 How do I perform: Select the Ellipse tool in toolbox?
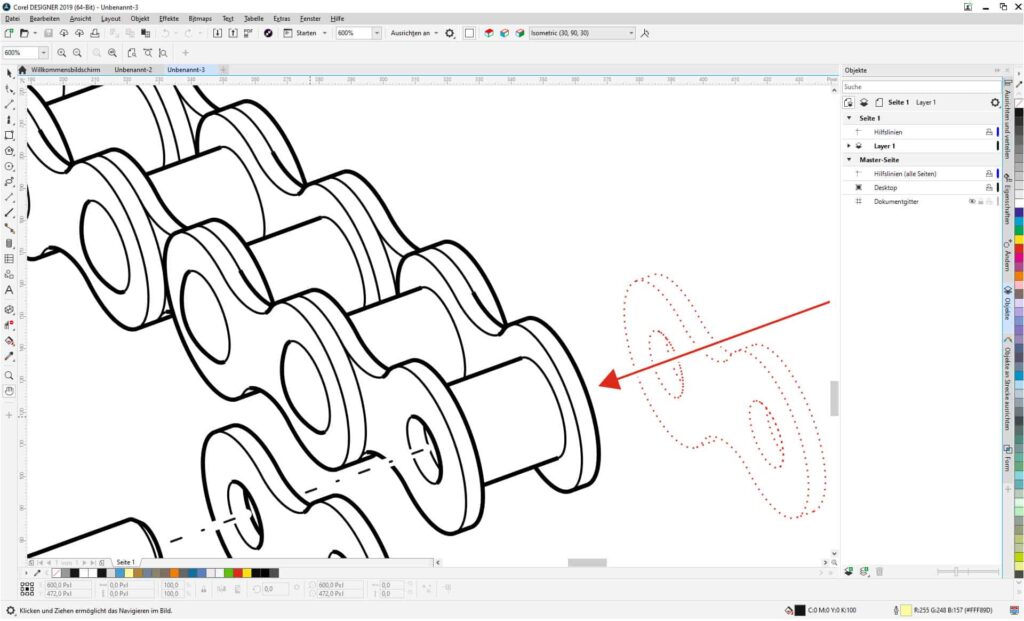click(x=9, y=167)
